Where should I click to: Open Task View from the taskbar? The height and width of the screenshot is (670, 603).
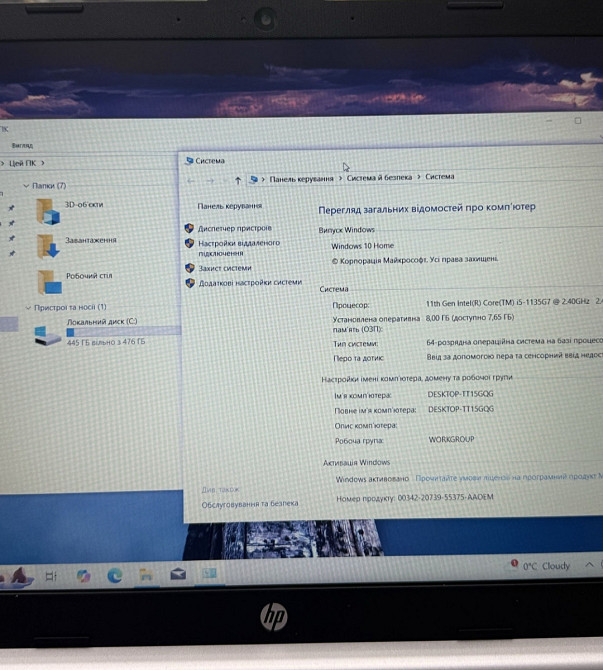click(51, 576)
